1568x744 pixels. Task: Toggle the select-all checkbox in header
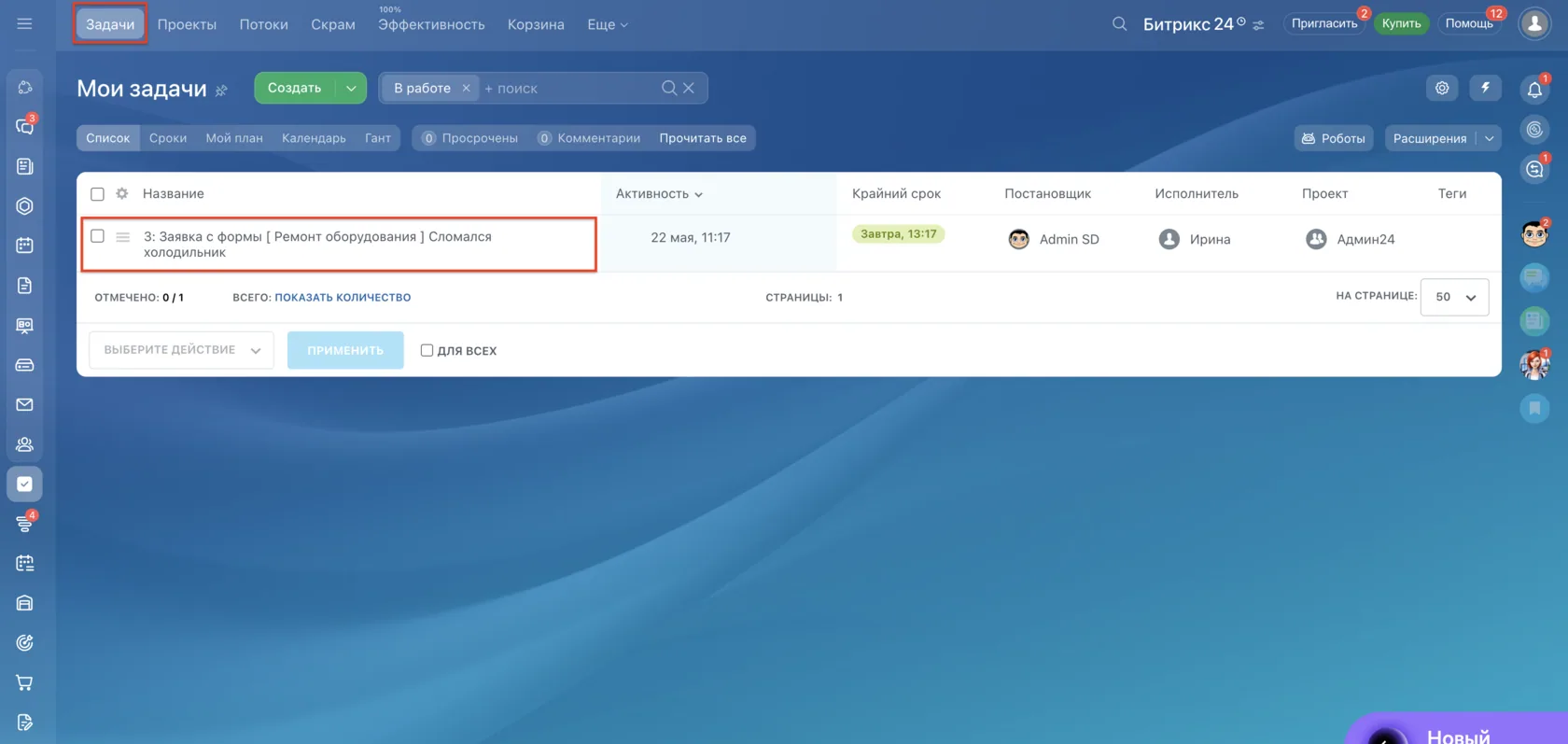click(97, 194)
